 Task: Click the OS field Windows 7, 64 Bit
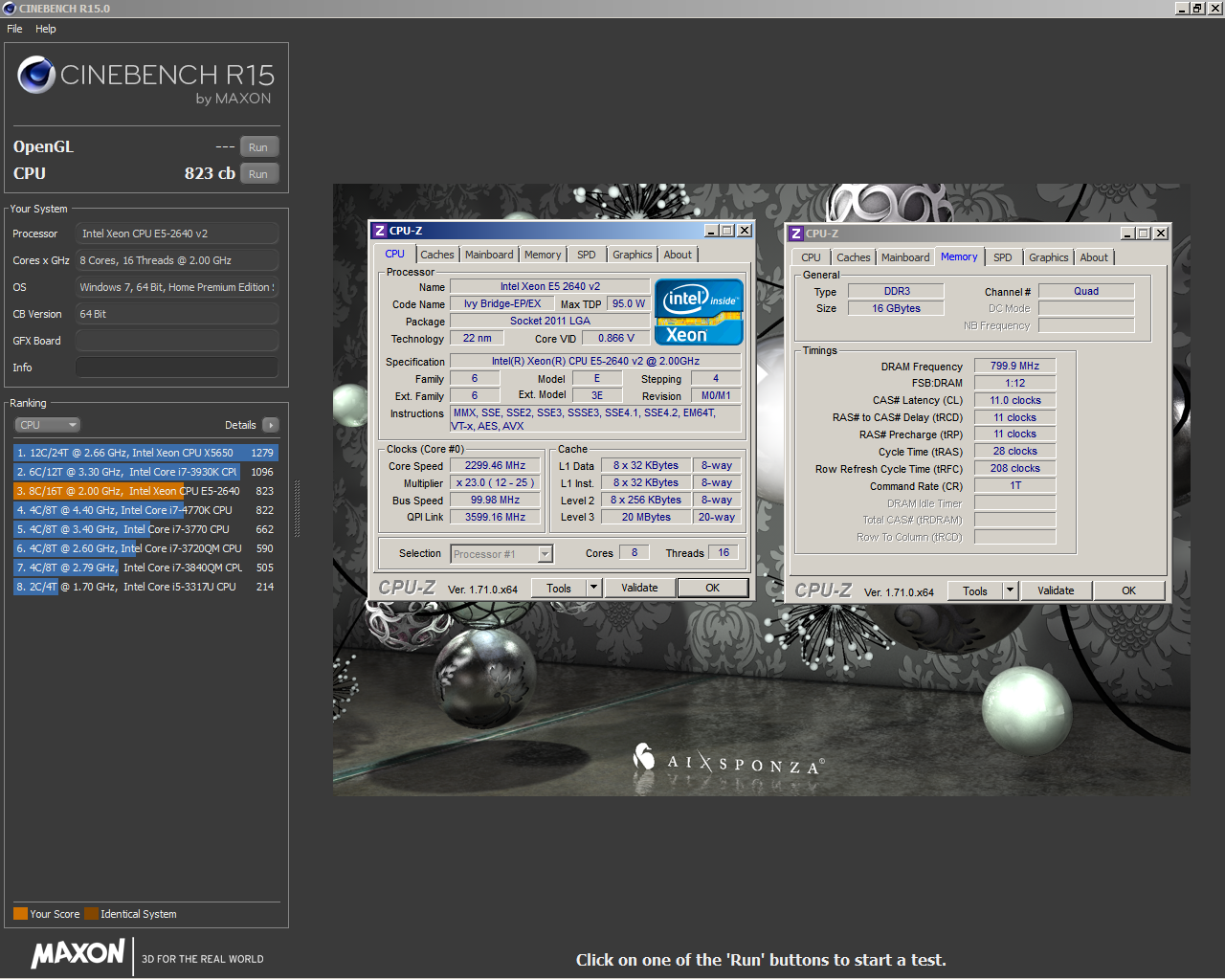point(177,287)
